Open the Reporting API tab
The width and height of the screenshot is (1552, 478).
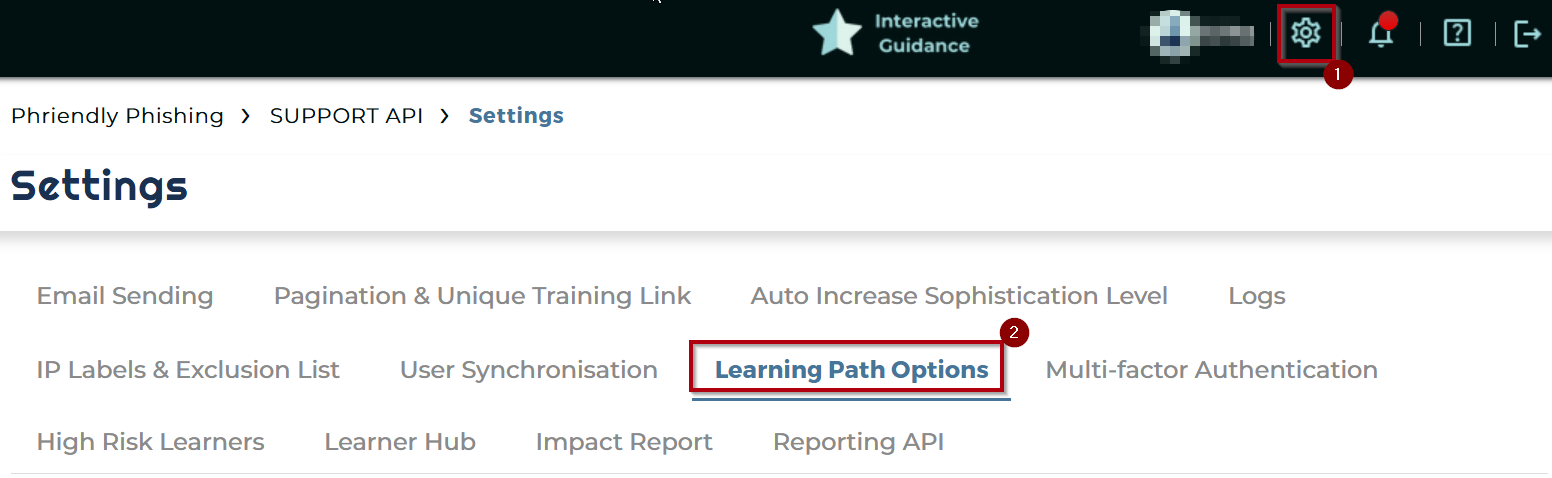point(858,442)
